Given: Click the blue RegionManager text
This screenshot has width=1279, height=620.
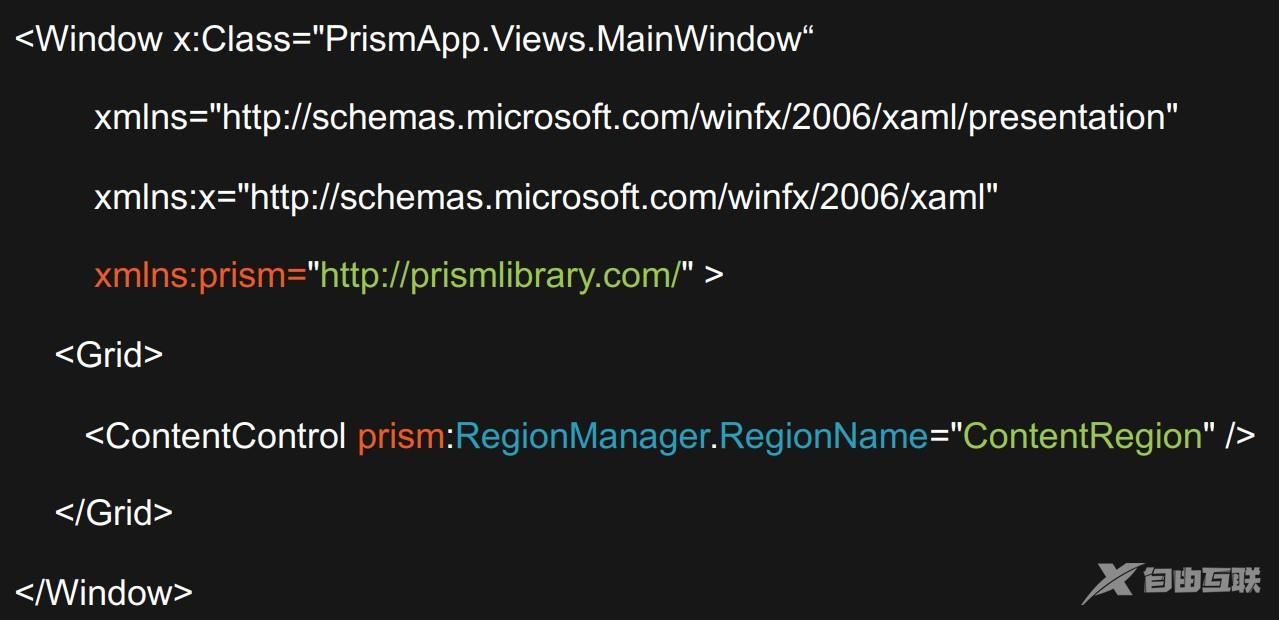Looking at the screenshot, I should (x=581, y=436).
